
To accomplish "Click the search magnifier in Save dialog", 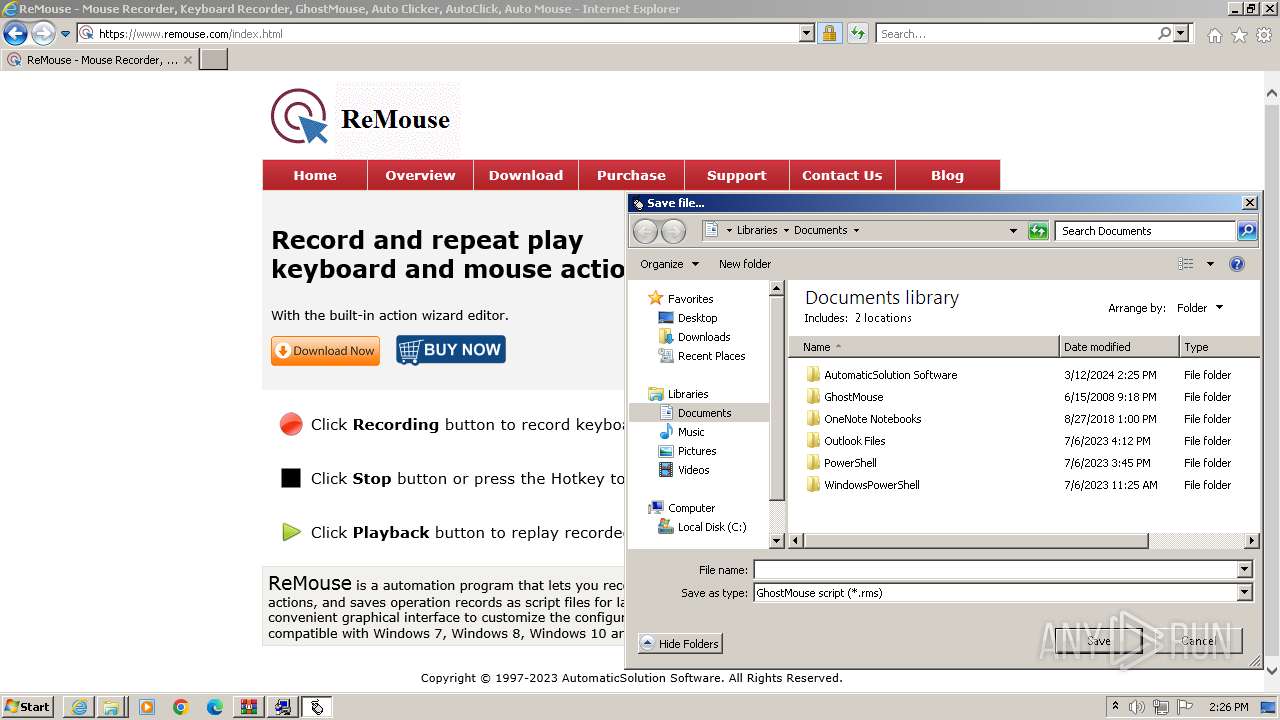I will point(1247,231).
